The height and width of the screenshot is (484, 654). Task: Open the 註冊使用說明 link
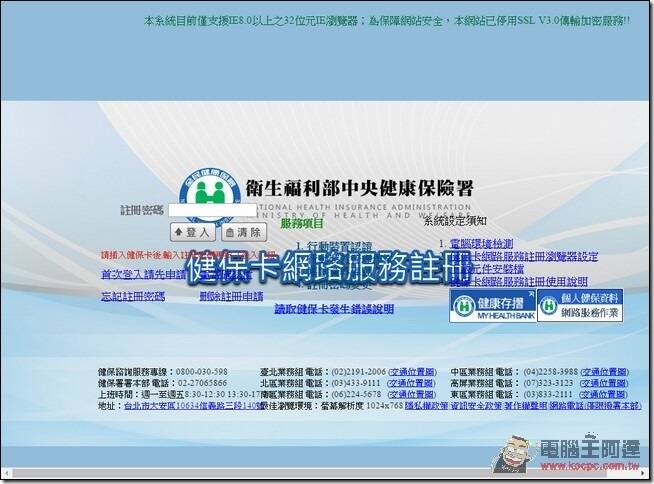coord(519,282)
